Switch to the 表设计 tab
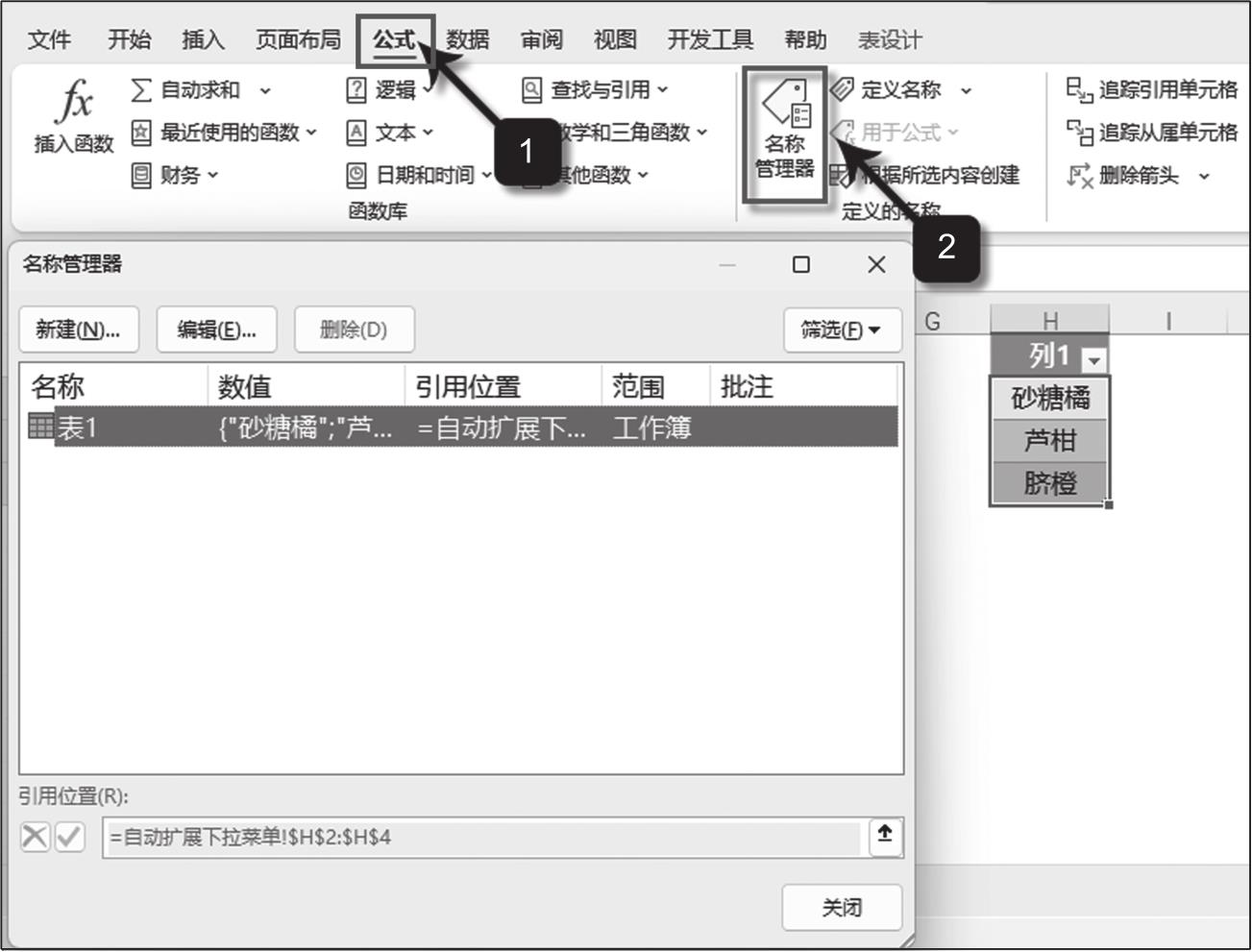The image size is (1252, 952). pos(890,39)
